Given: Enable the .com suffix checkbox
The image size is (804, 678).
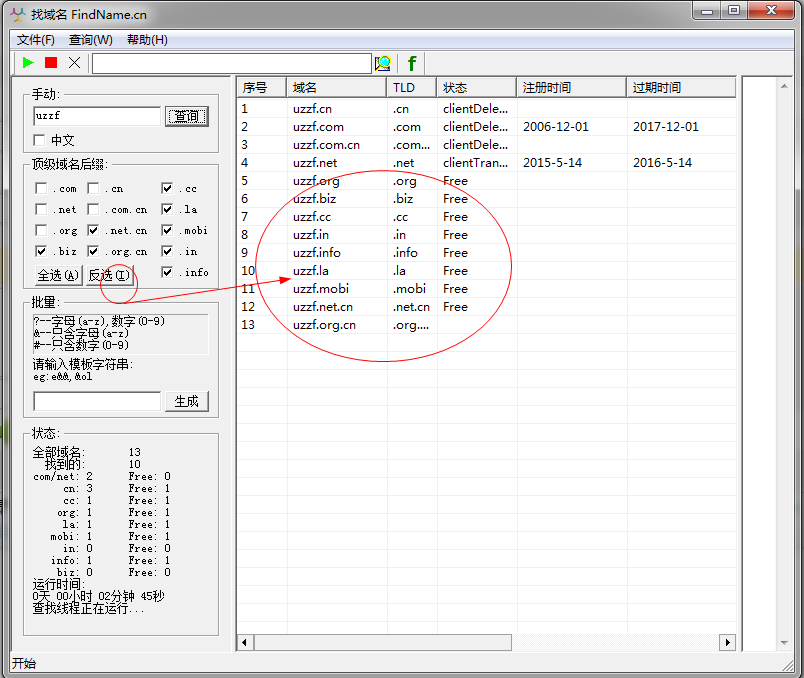Looking at the screenshot, I should (x=42, y=188).
